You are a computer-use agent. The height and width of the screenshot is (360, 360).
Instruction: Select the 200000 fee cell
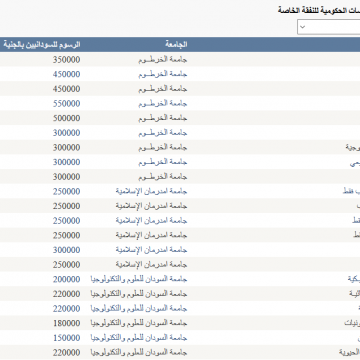(x=66, y=279)
